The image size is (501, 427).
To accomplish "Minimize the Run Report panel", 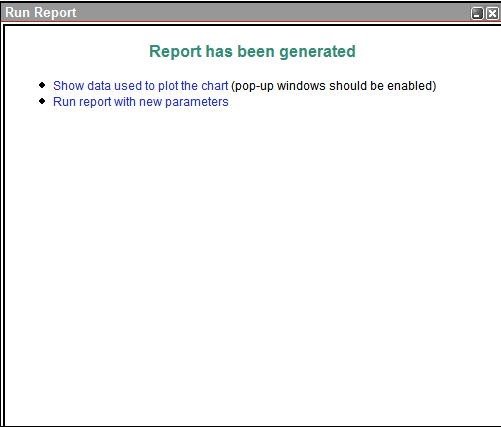I will click(x=477, y=13).
